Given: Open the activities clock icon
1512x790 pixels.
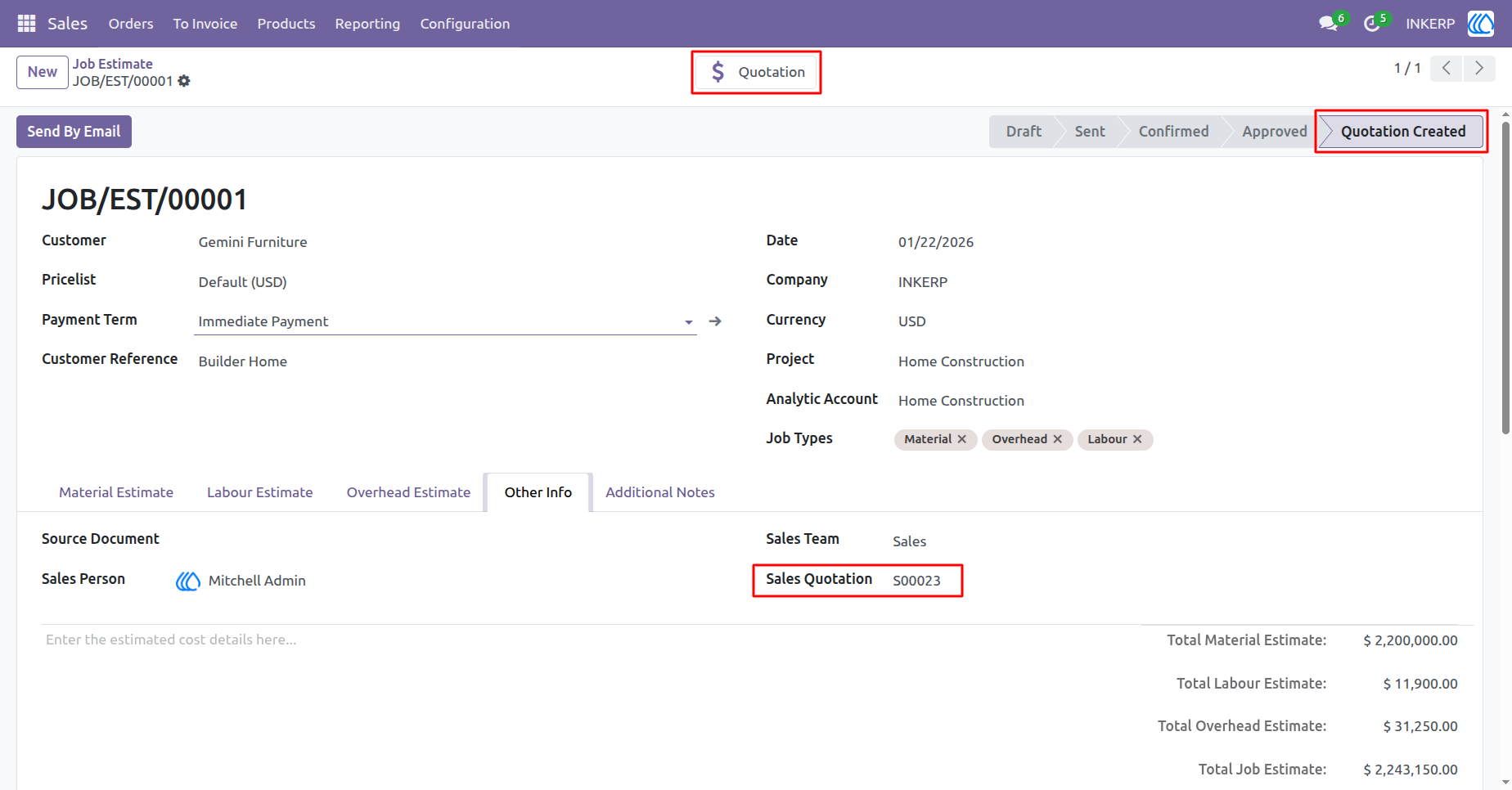Looking at the screenshot, I should [1372, 24].
